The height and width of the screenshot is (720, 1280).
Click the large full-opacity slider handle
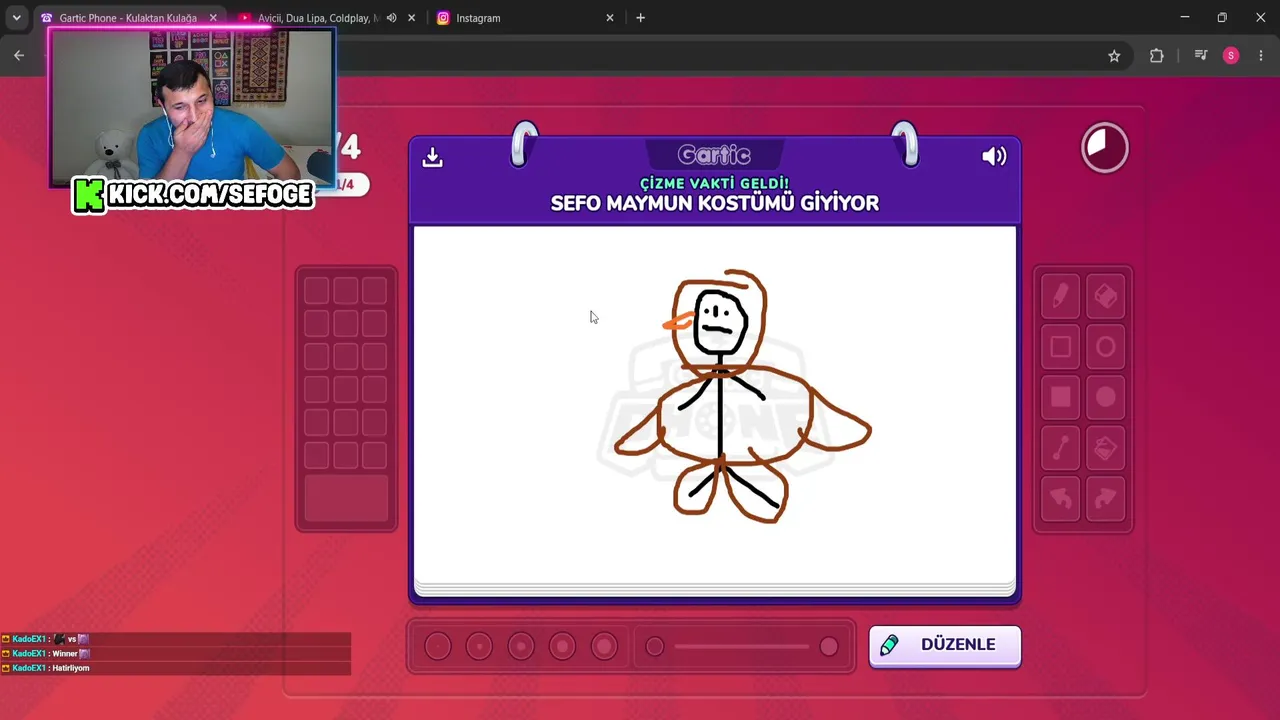(829, 647)
